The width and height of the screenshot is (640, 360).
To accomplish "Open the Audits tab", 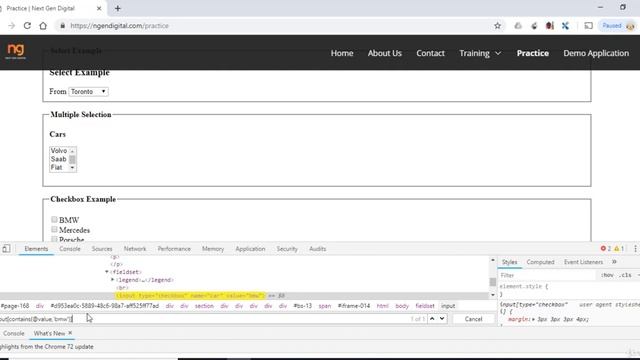I will coord(318,249).
